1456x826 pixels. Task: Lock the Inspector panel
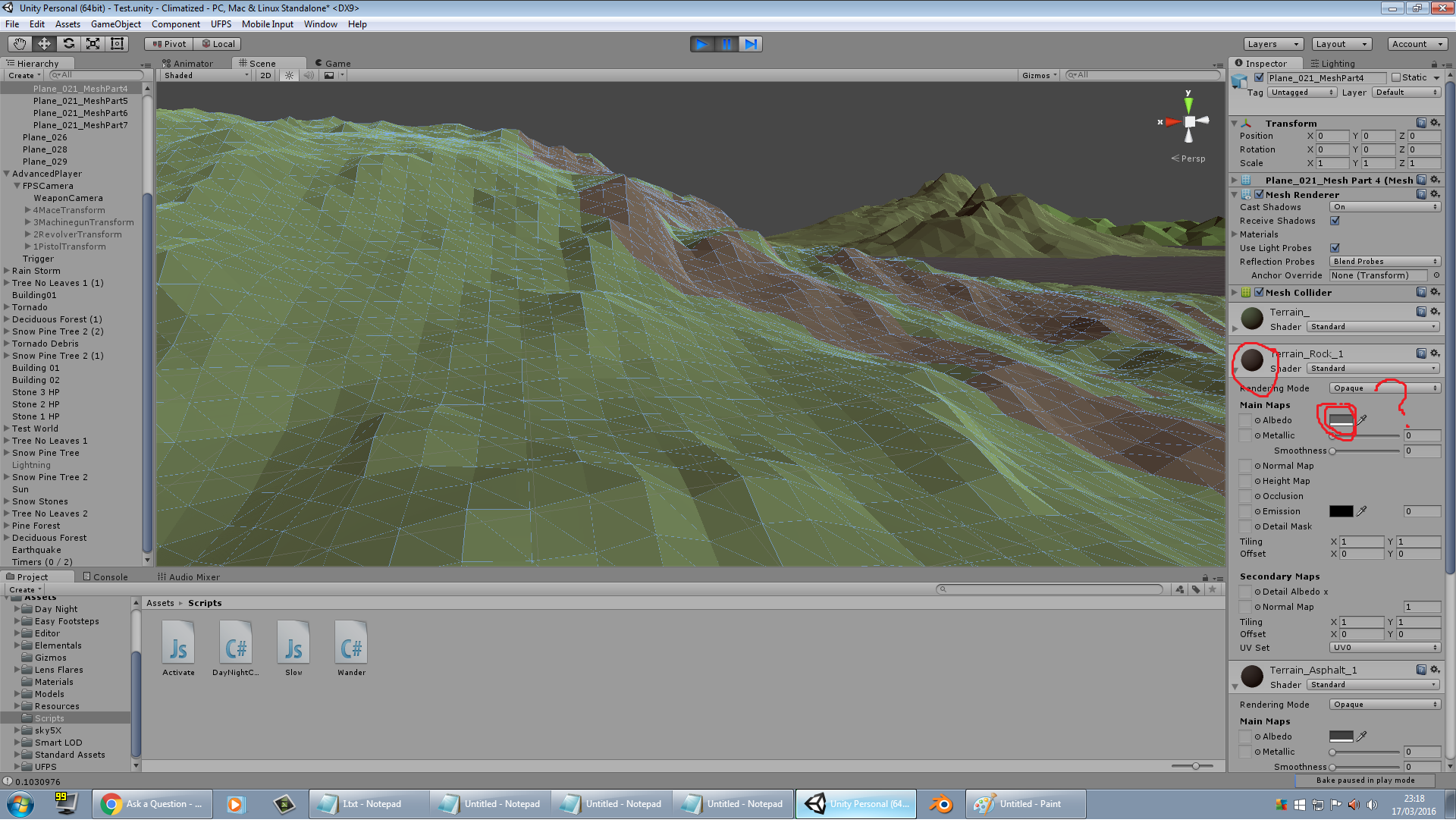click(1434, 64)
